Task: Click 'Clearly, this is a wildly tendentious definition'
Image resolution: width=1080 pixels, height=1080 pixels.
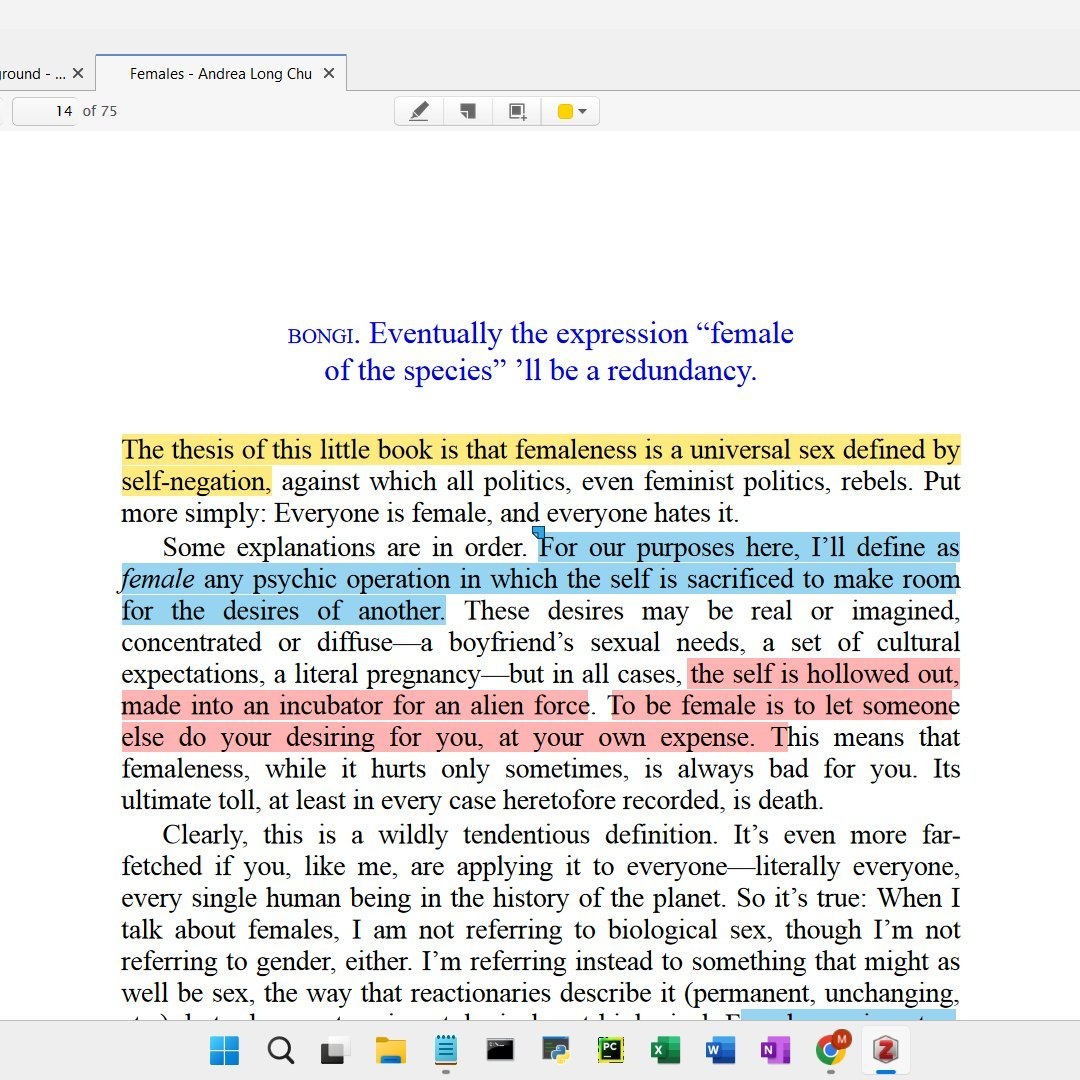Action: click(x=439, y=835)
